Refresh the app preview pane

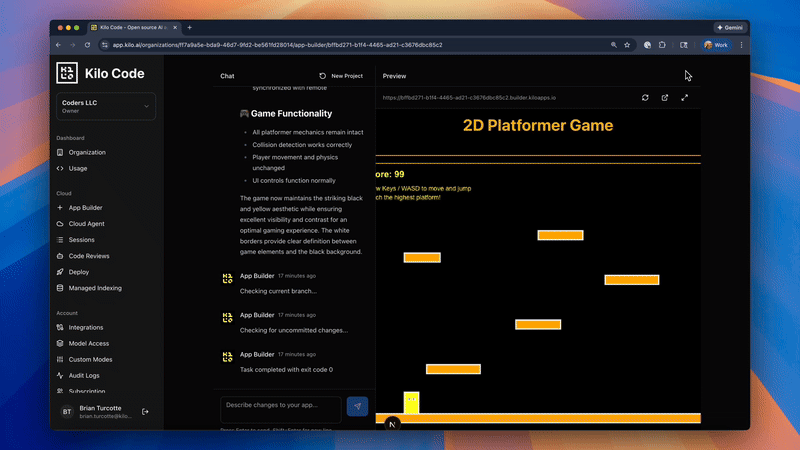(645, 98)
